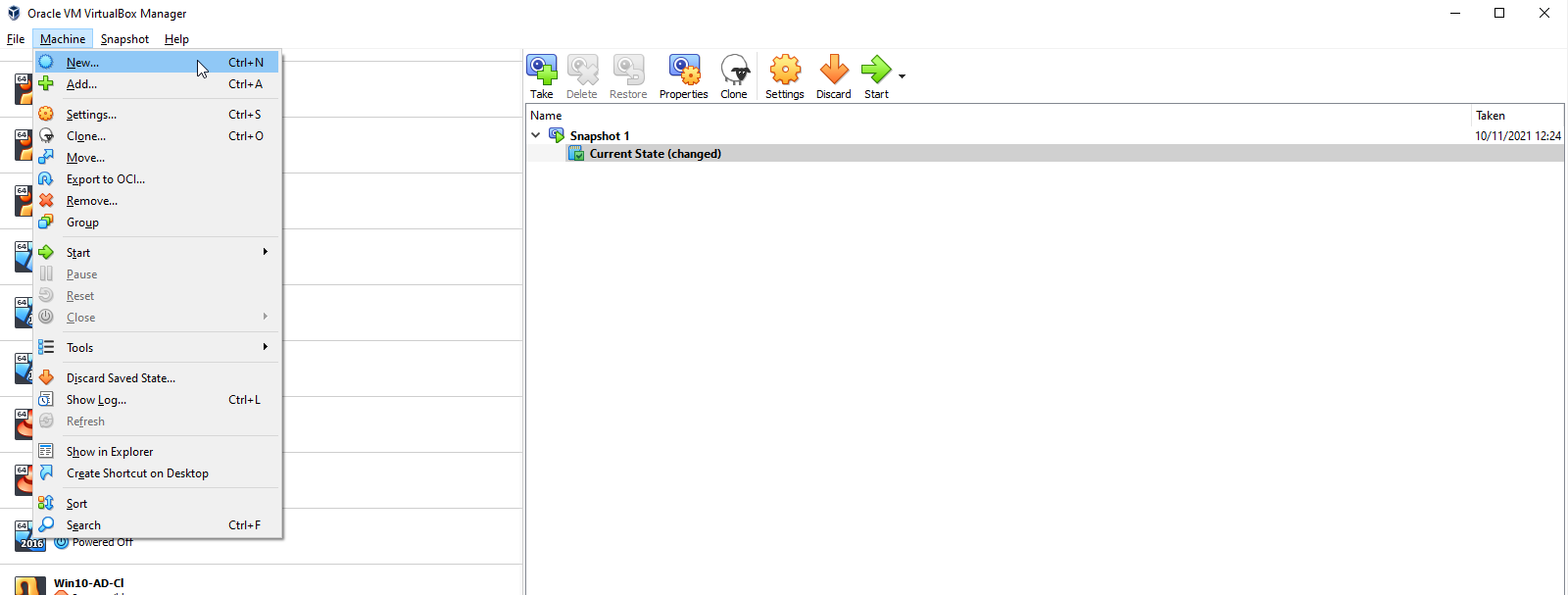Open the Snapshot menu in menu bar

click(124, 39)
